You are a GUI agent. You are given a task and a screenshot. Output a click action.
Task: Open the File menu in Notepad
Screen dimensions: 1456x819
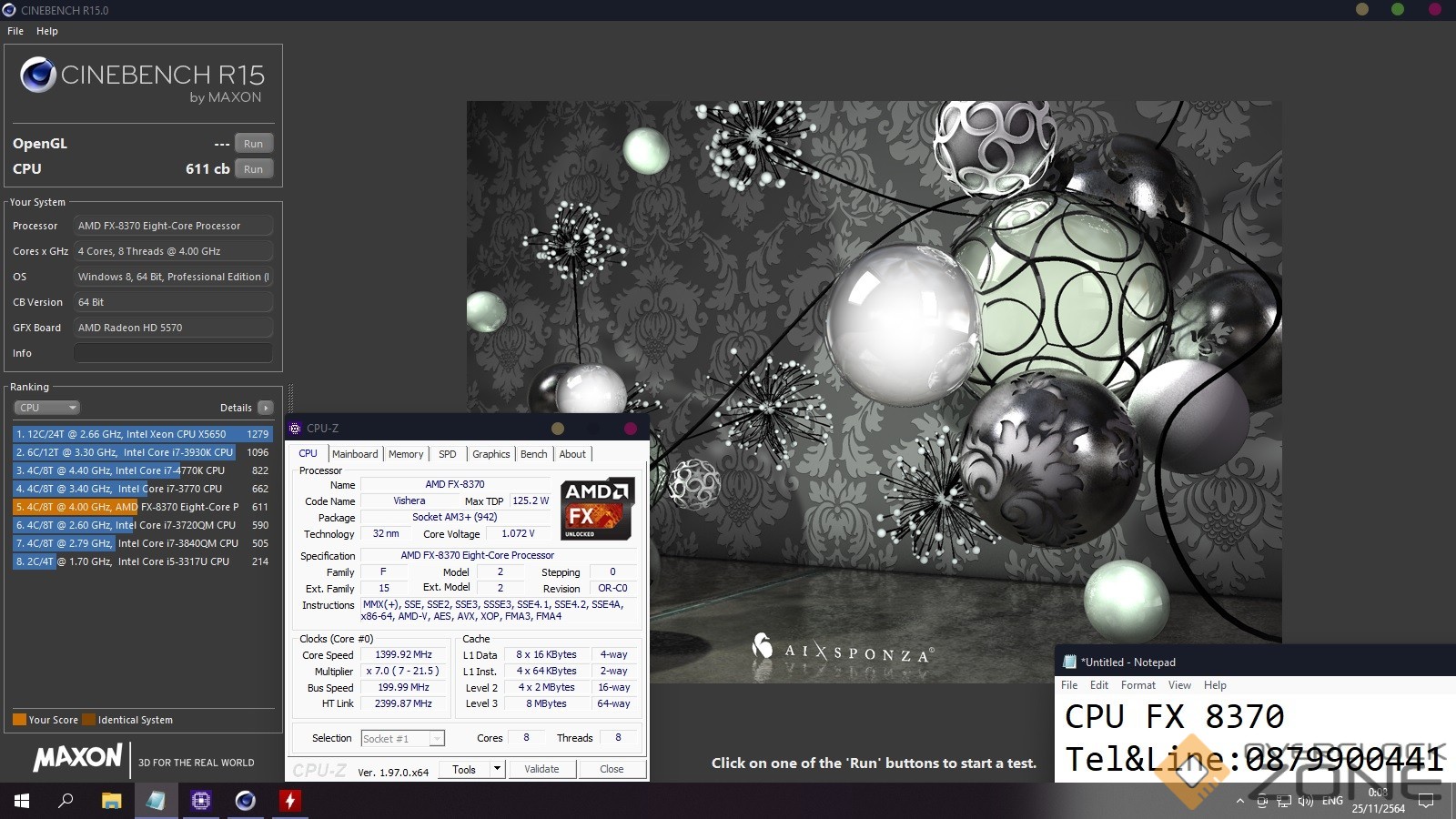click(x=1069, y=685)
